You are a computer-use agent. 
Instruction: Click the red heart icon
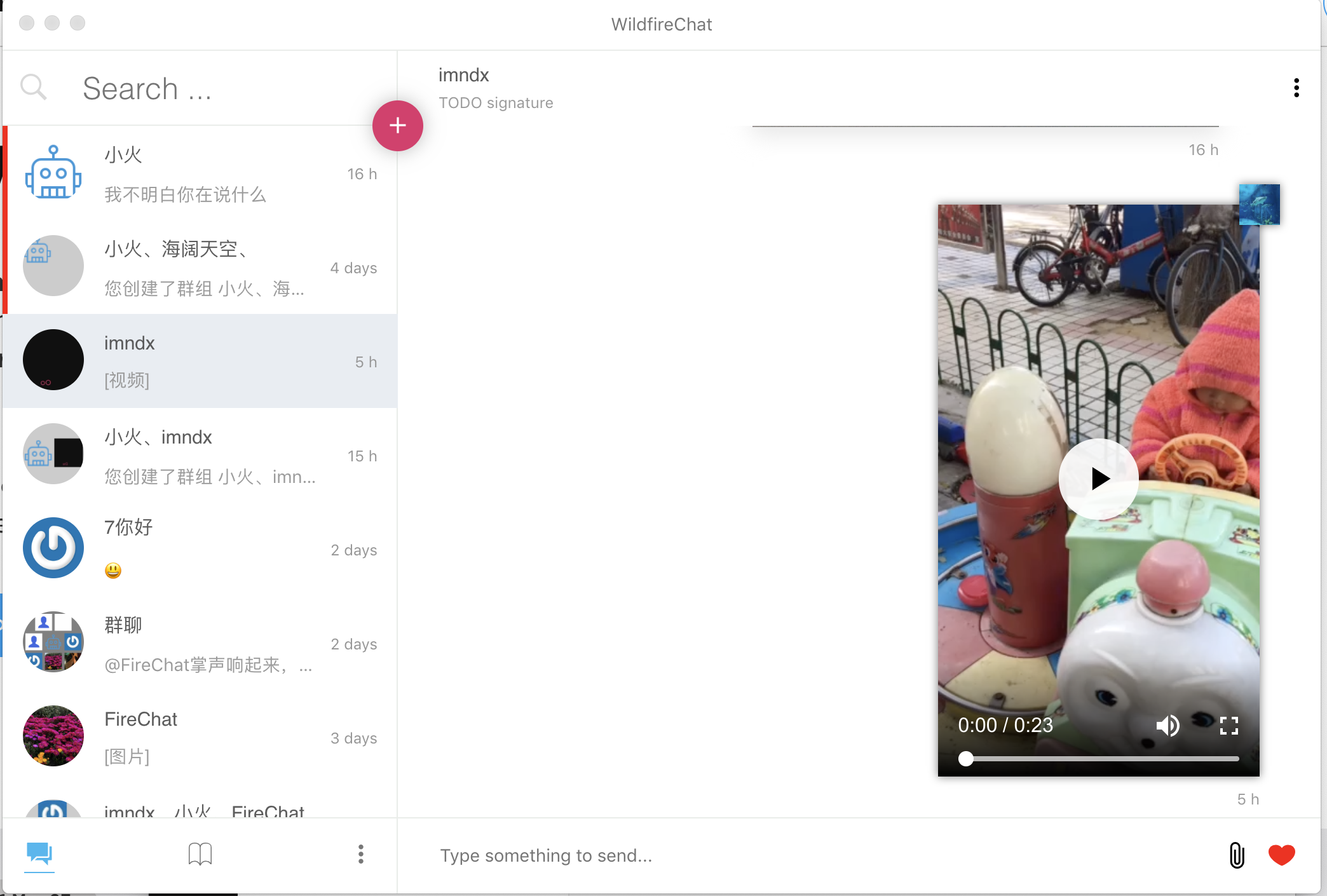click(x=1281, y=855)
